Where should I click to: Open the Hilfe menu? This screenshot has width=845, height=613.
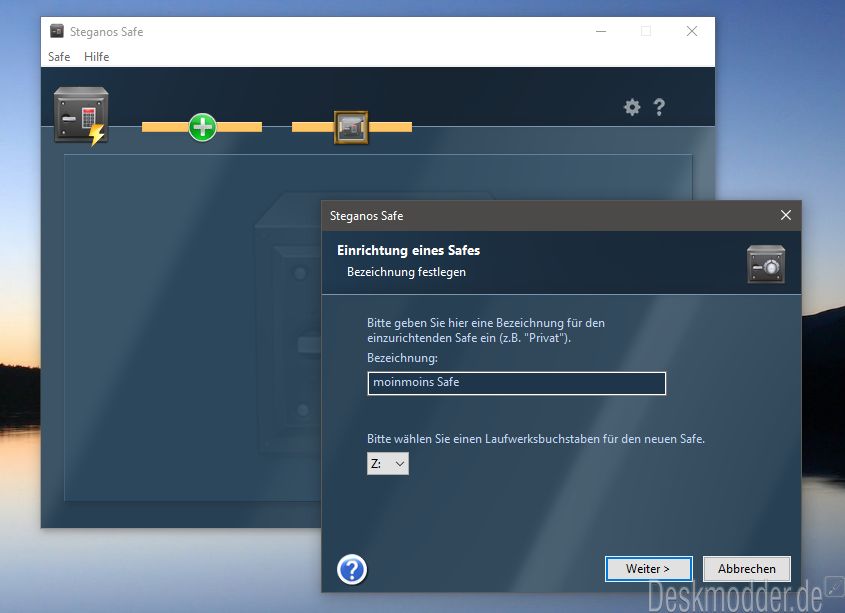96,57
